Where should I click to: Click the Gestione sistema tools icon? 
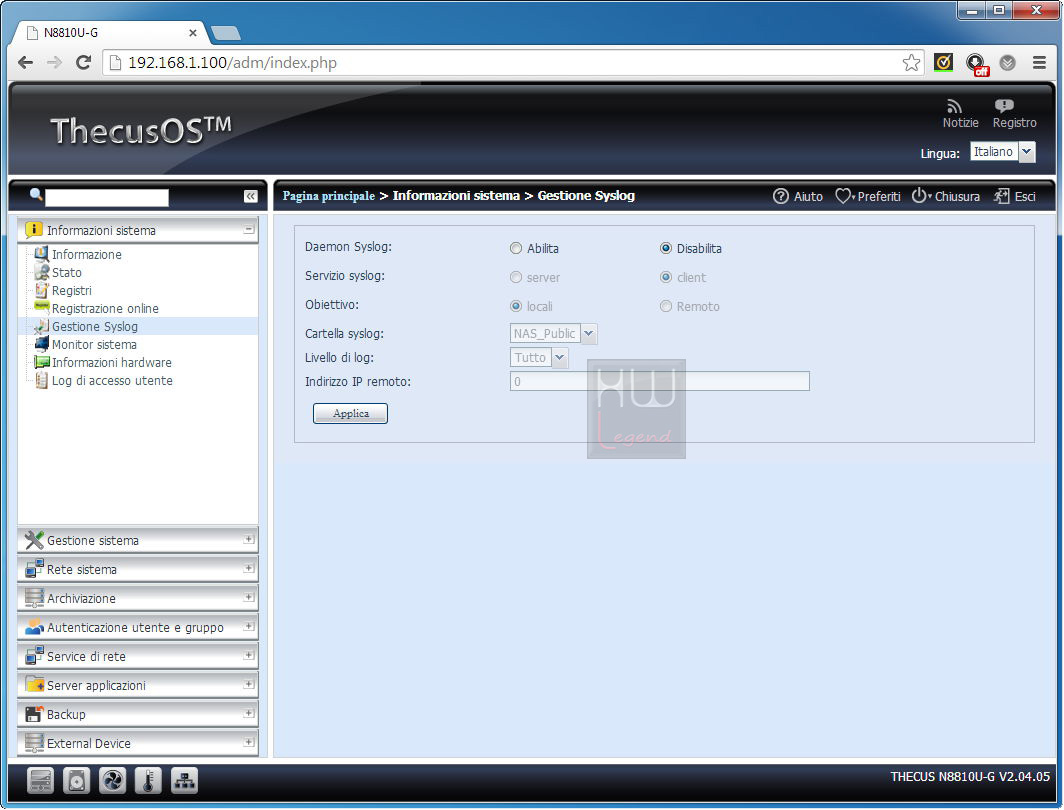point(34,540)
